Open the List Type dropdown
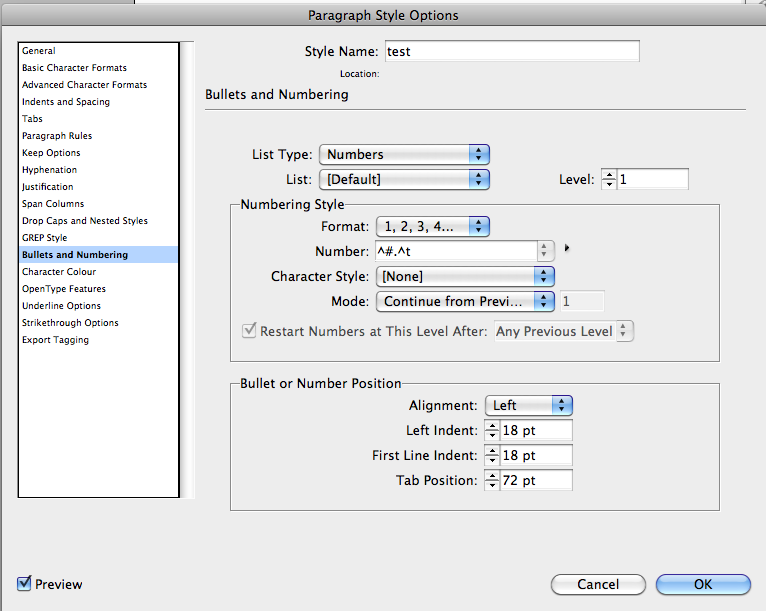 click(404, 154)
